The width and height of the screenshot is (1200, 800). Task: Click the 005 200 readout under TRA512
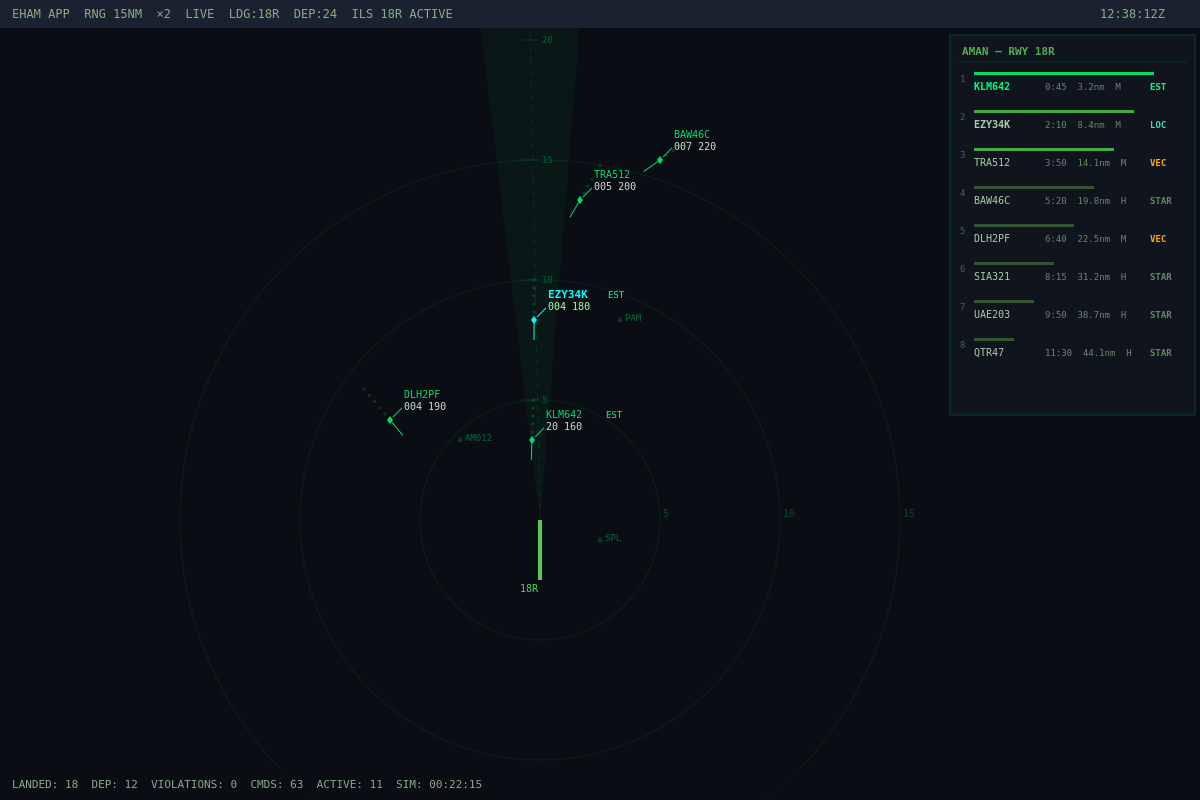tap(615, 187)
